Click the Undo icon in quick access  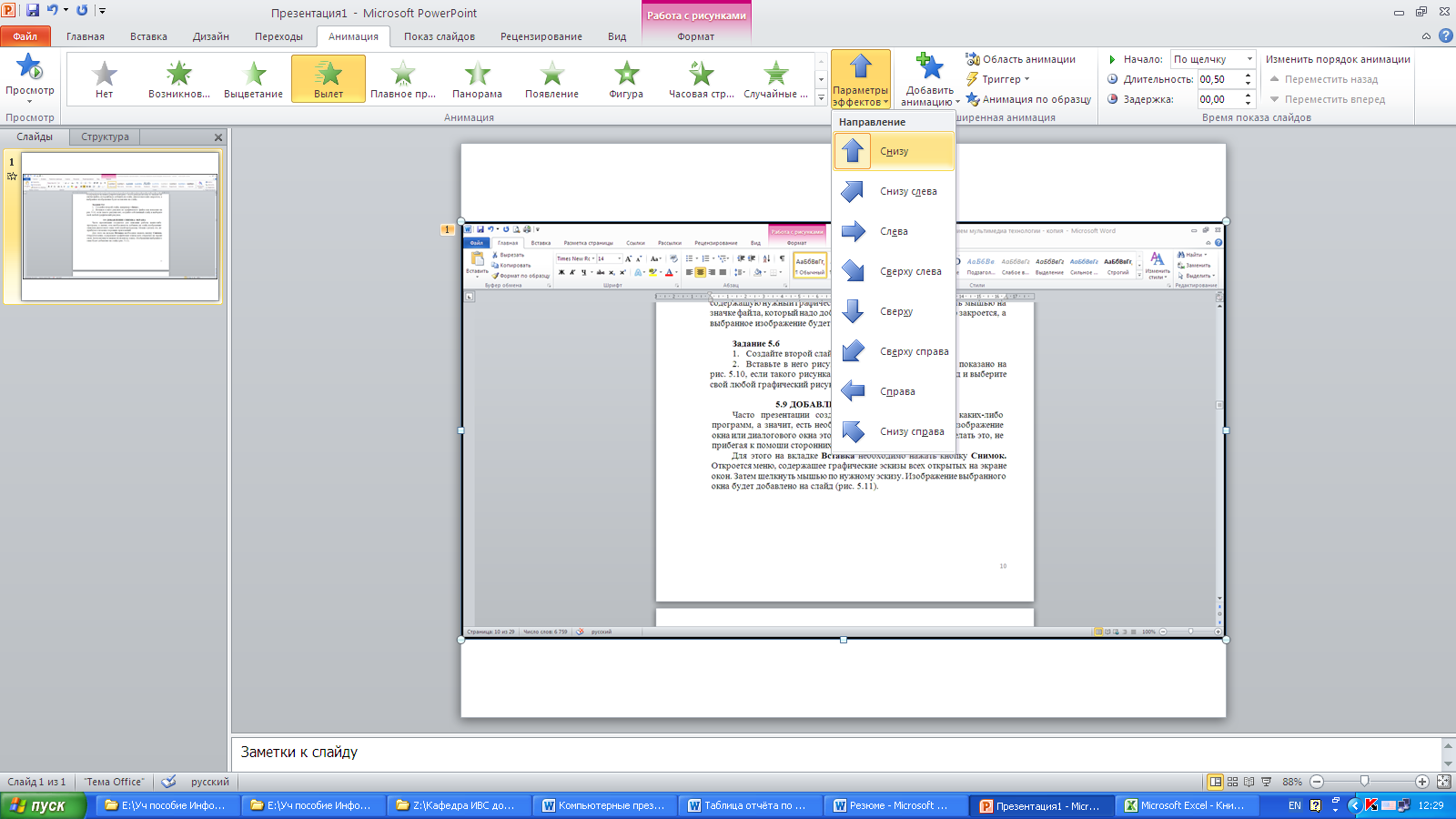[x=52, y=11]
